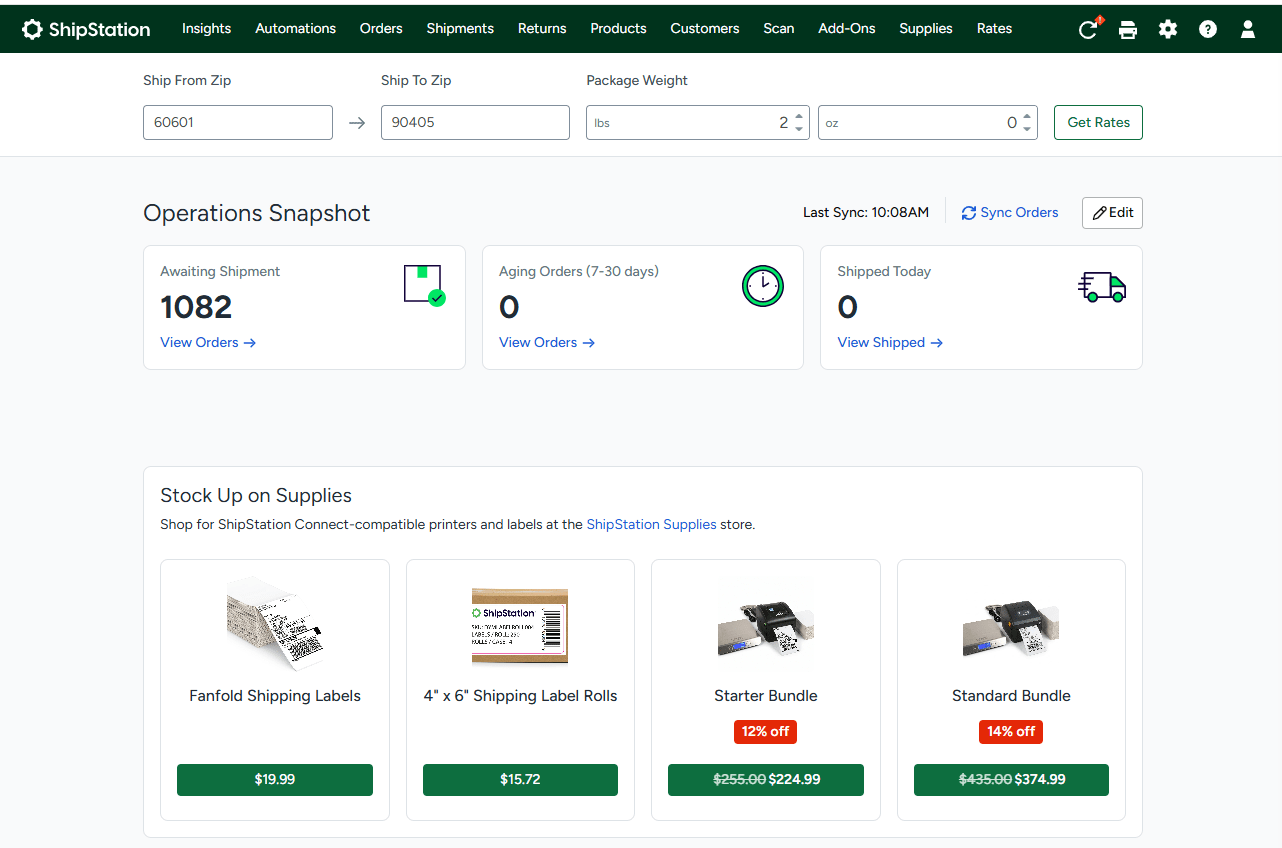Click the $19.99 Fanfold Labels price button

(275, 780)
